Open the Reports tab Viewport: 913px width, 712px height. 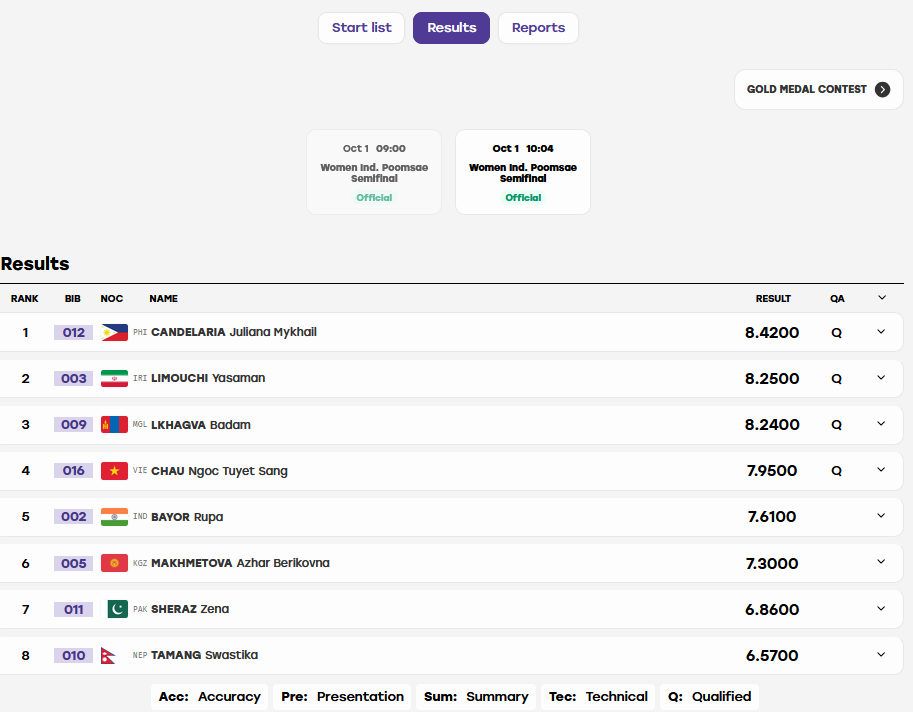pos(539,28)
